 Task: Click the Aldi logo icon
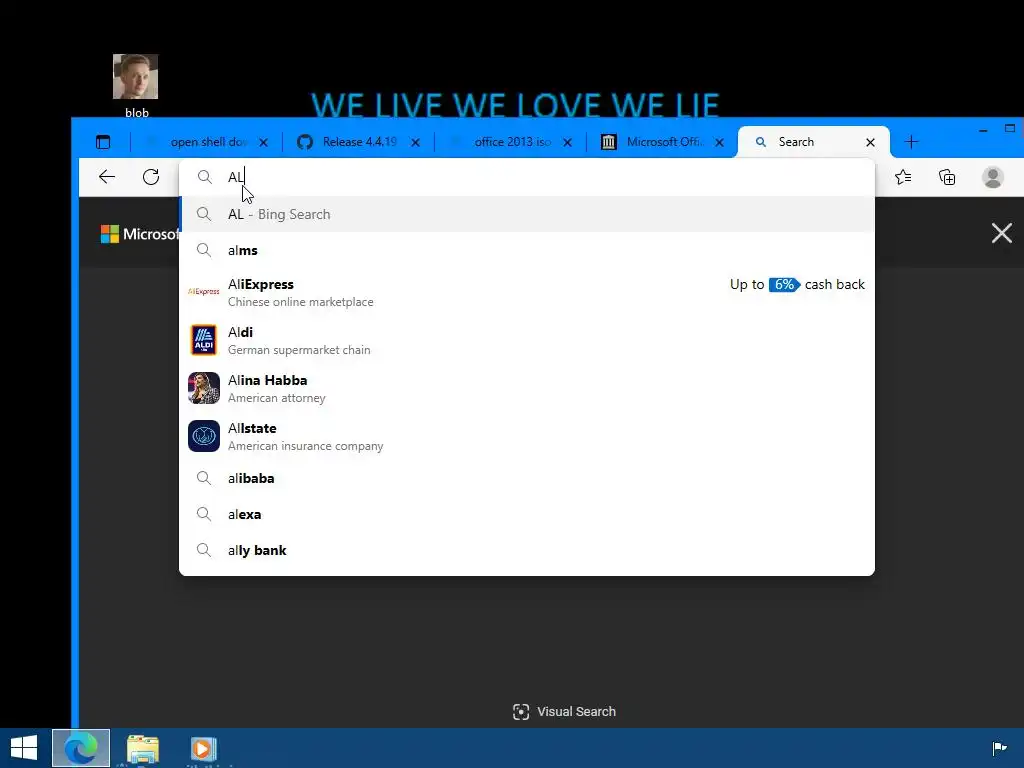pos(204,340)
